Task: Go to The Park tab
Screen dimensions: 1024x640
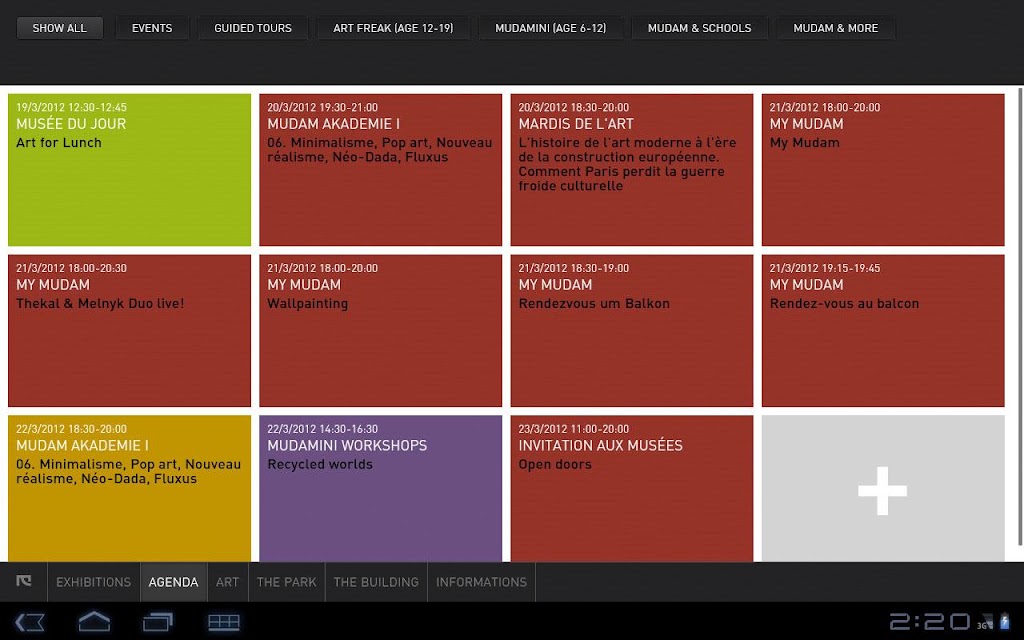Action: point(287,582)
